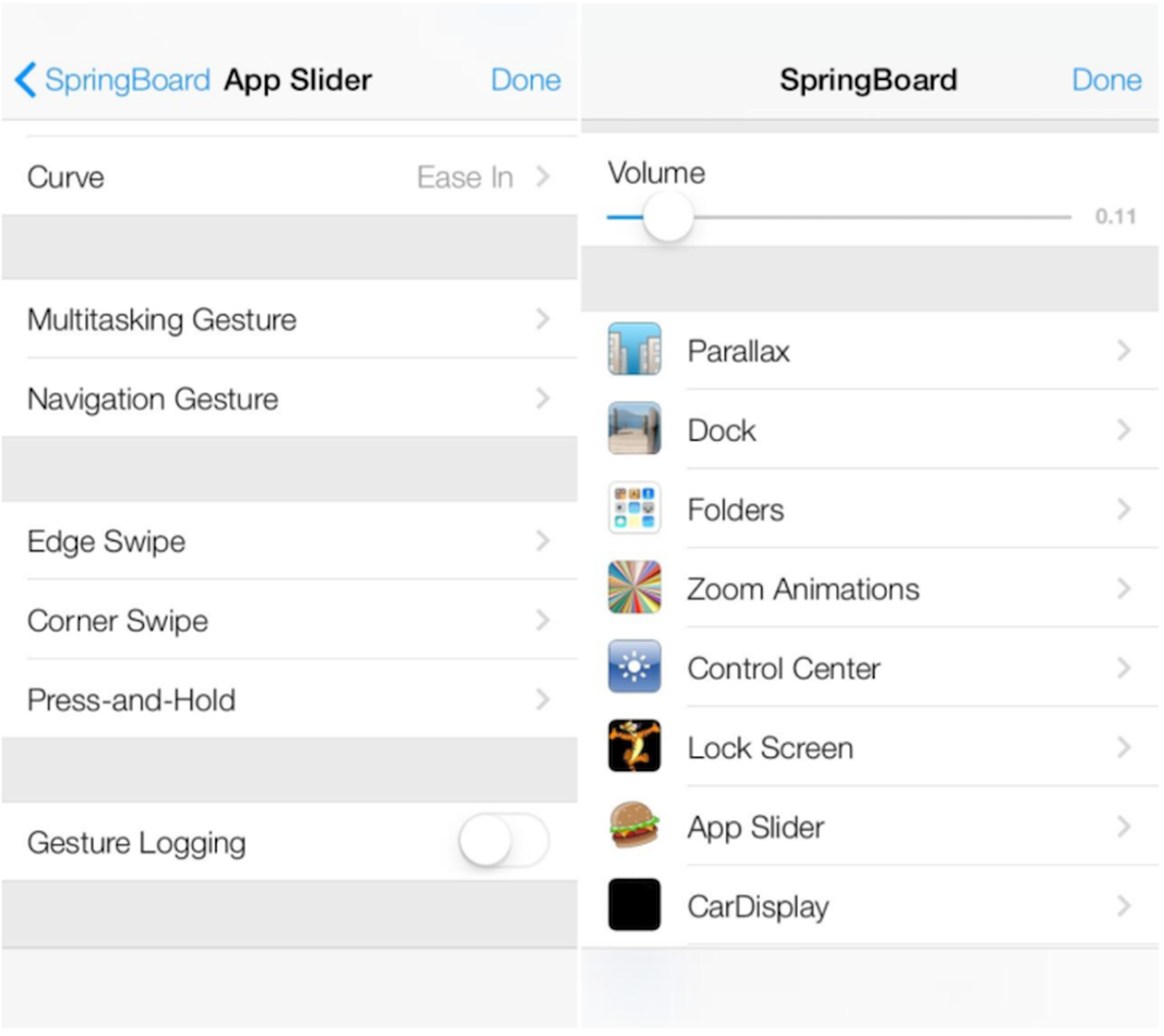Screen dimensions: 1164x1036
Task: Tap Done on the App Slider page
Action: coord(525,80)
